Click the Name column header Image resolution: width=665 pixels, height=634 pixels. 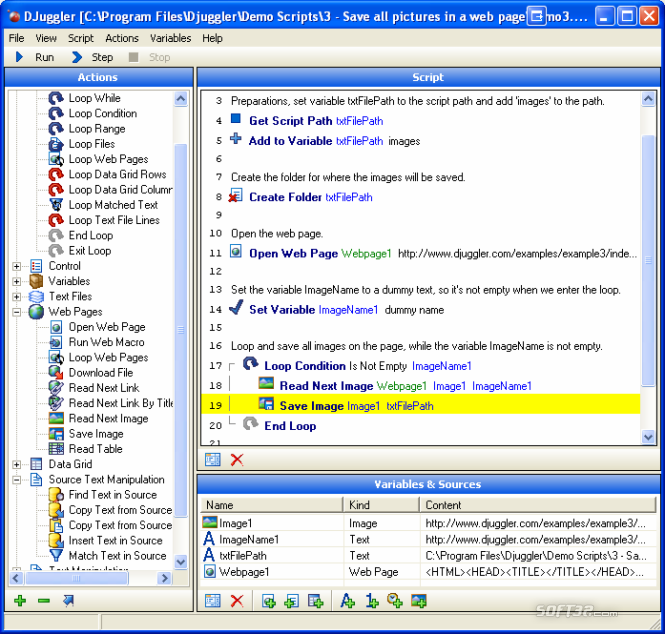click(271, 505)
